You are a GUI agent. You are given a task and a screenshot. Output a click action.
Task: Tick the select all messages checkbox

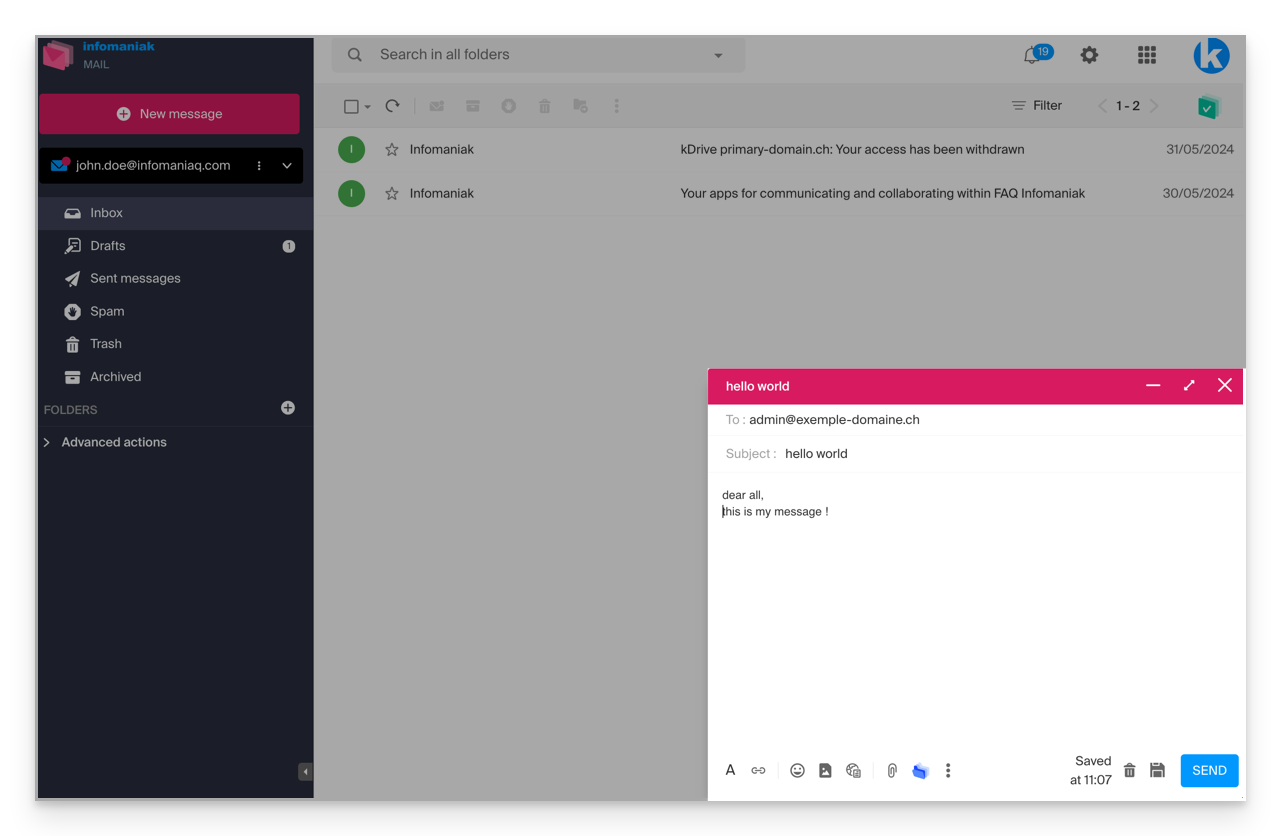coord(351,106)
